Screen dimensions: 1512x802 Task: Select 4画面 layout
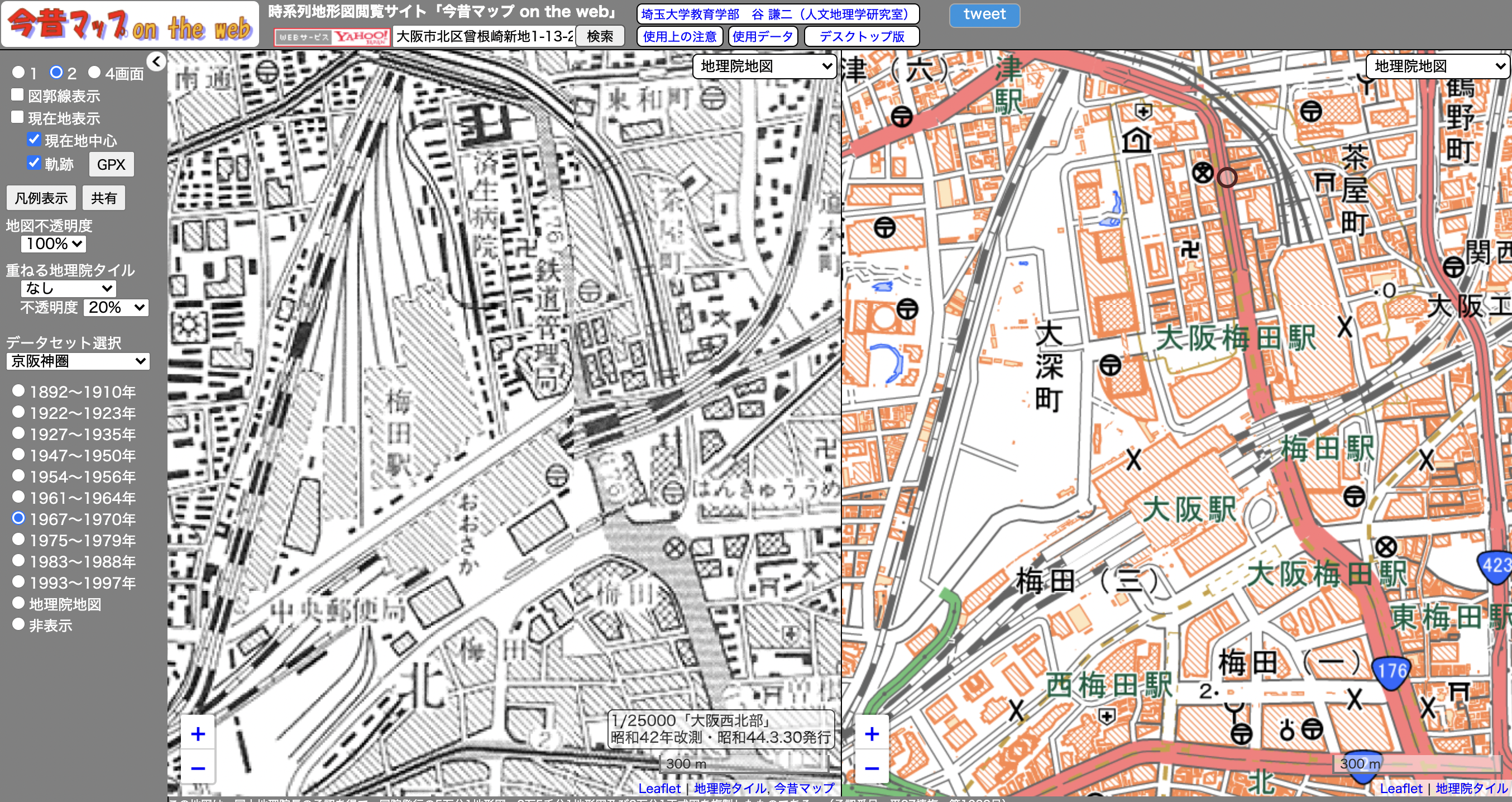coord(94,72)
